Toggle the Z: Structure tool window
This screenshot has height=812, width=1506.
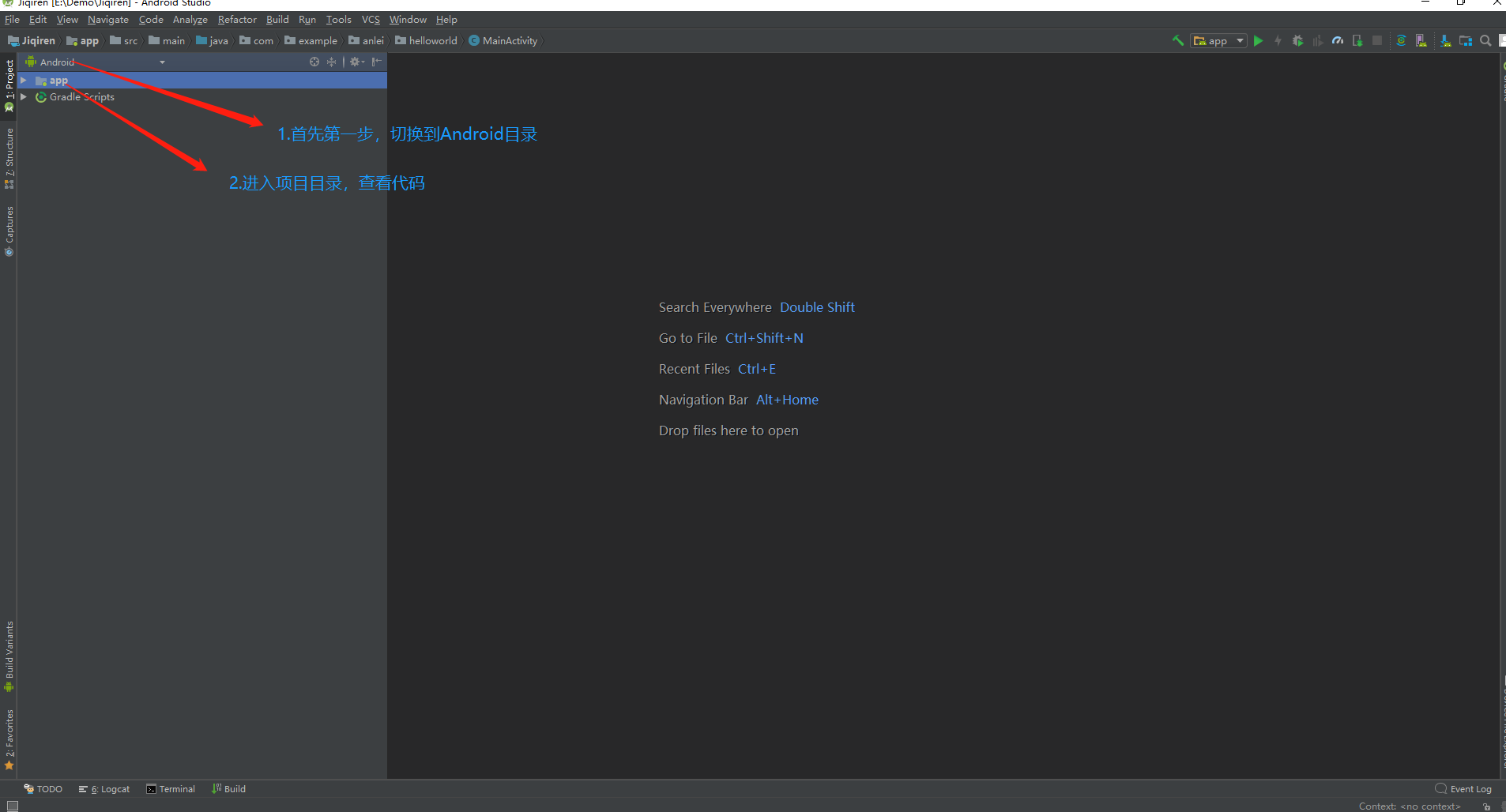click(9, 158)
